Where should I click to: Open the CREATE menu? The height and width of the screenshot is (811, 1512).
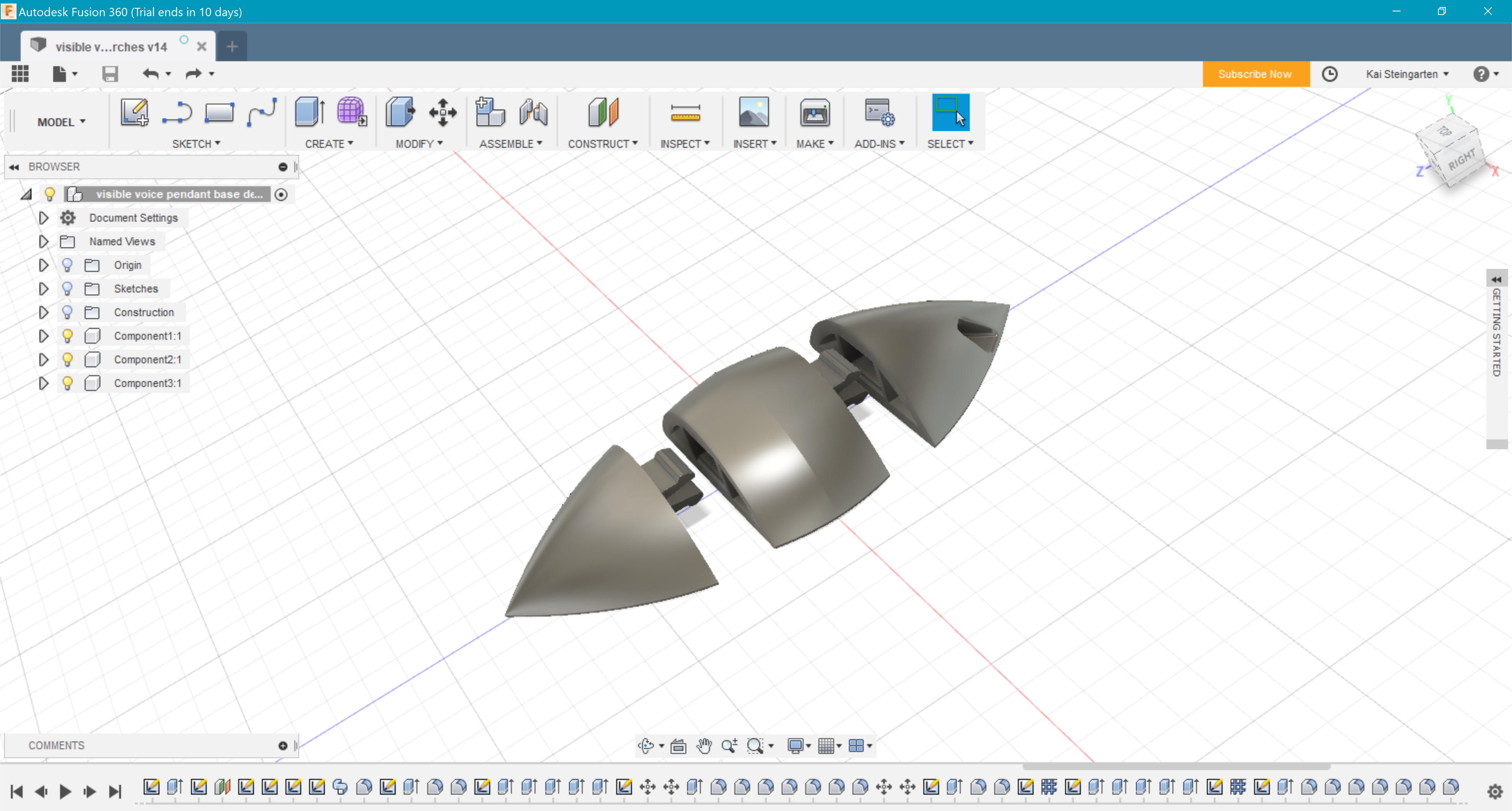click(329, 144)
